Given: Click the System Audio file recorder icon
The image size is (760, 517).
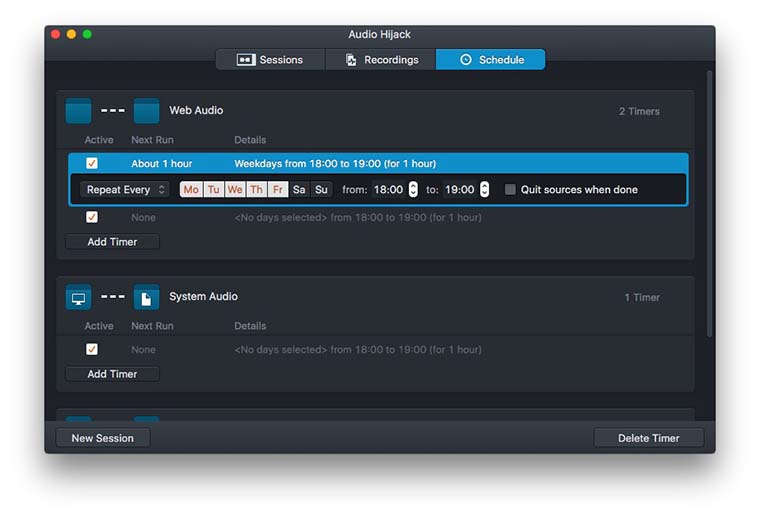Looking at the screenshot, I should (x=146, y=297).
